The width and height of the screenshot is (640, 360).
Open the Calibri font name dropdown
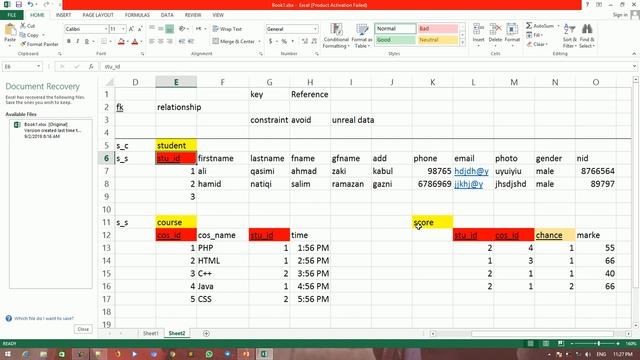[x=106, y=29]
